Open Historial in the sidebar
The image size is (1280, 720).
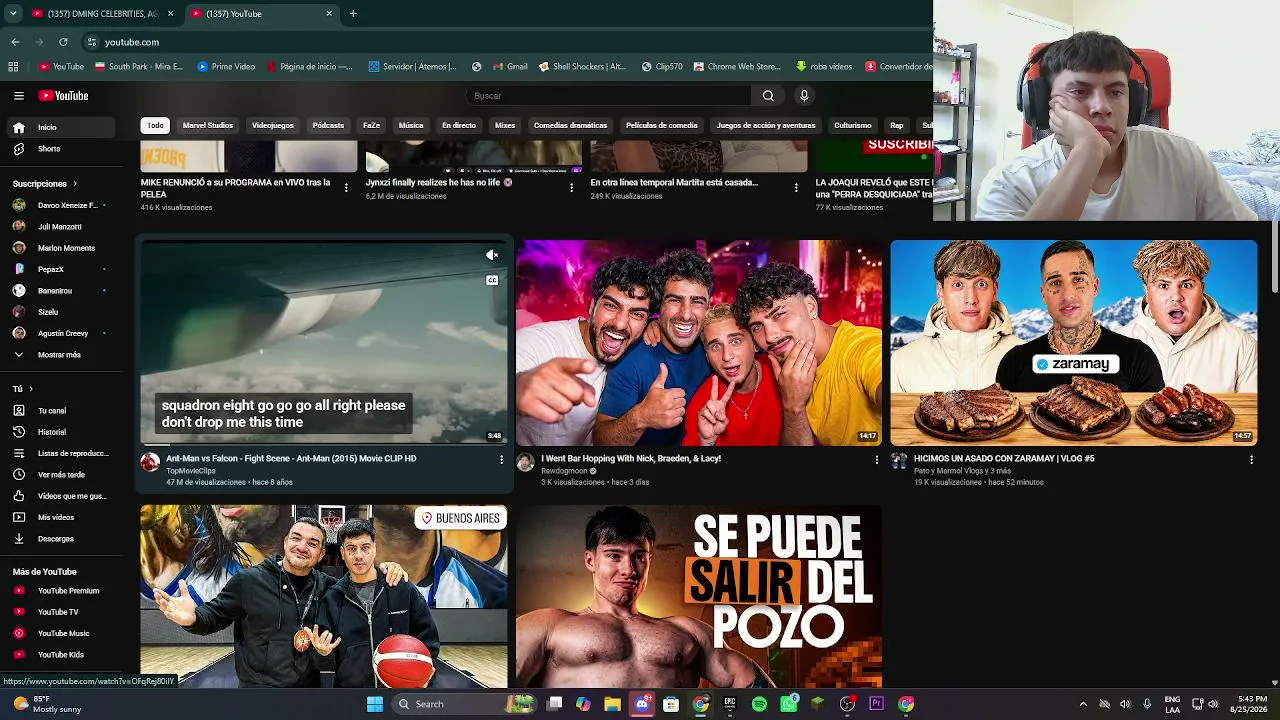60,432
